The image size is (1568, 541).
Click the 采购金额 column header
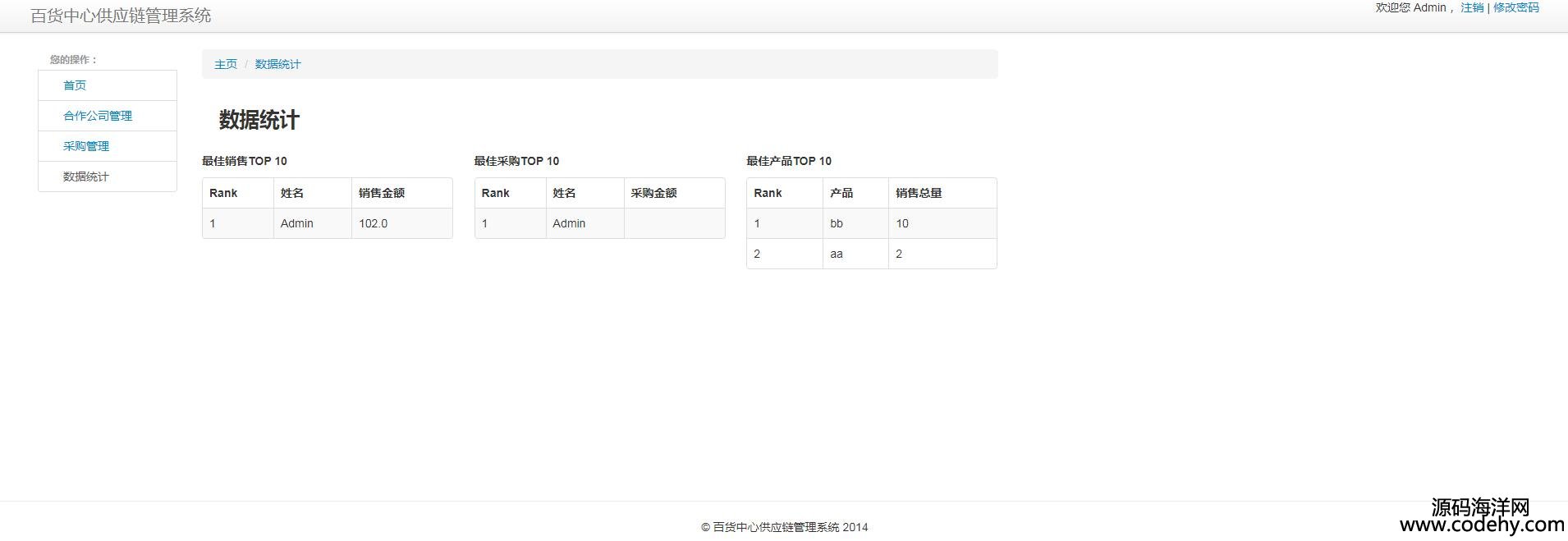[x=654, y=193]
